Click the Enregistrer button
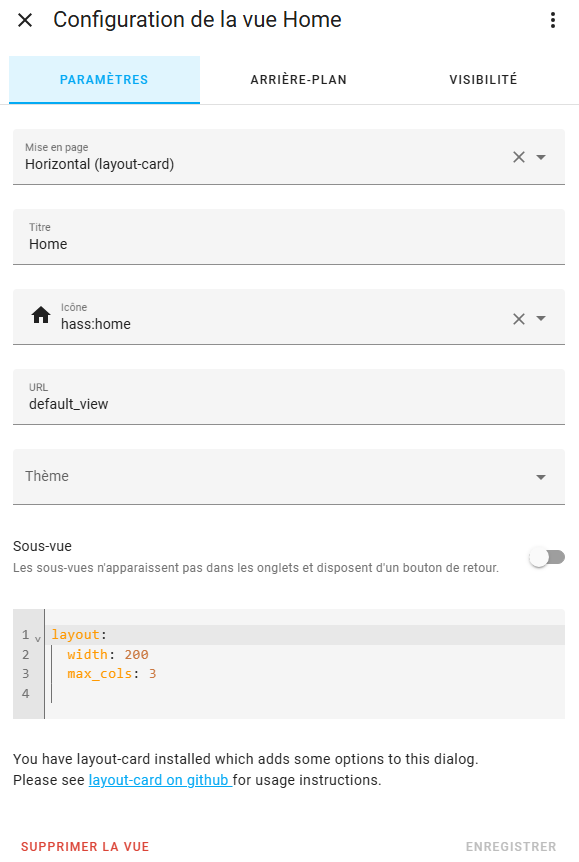 (511, 847)
